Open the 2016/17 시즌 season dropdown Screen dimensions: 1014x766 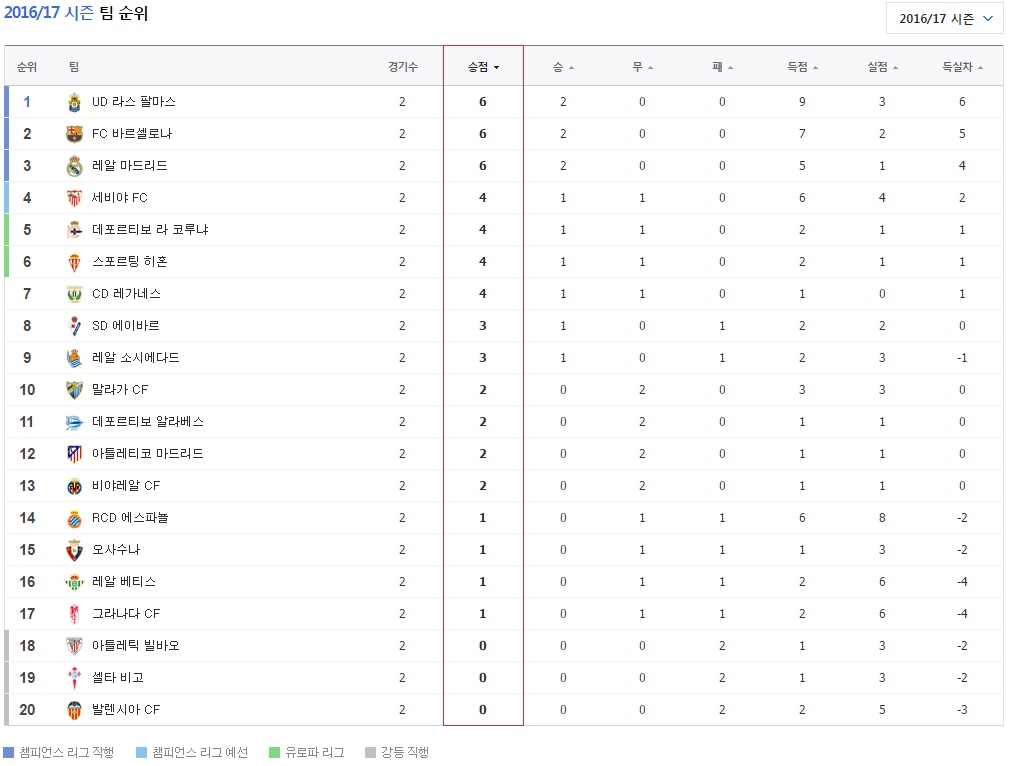(944, 19)
